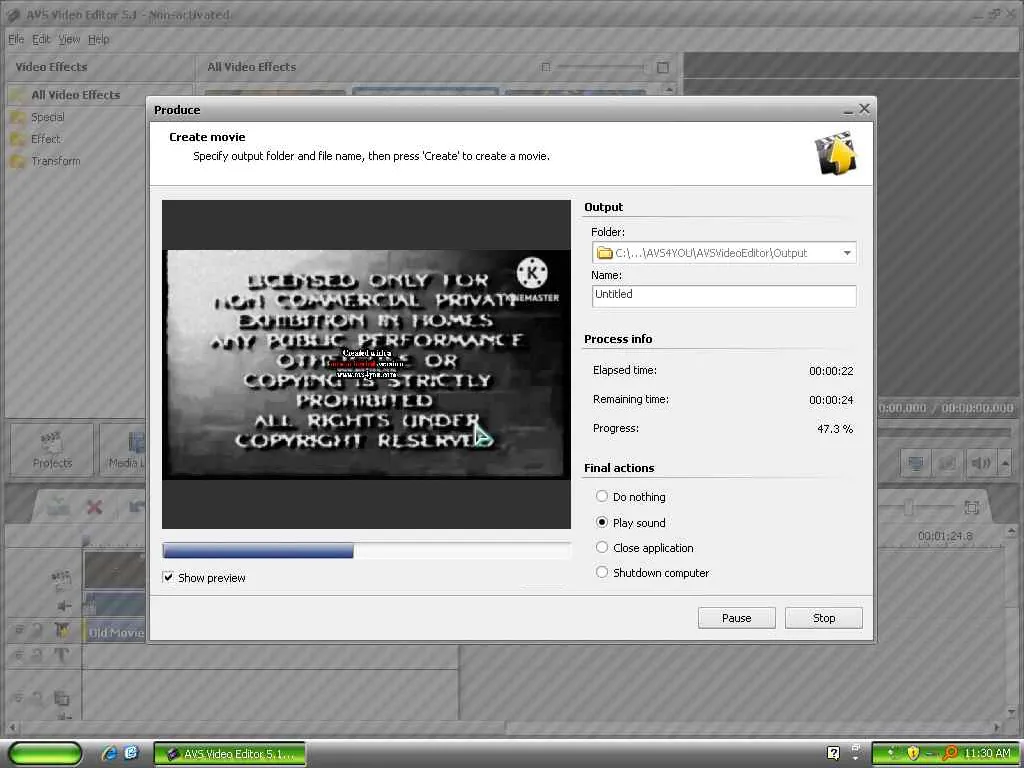Select the Special effects folder

(47, 118)
